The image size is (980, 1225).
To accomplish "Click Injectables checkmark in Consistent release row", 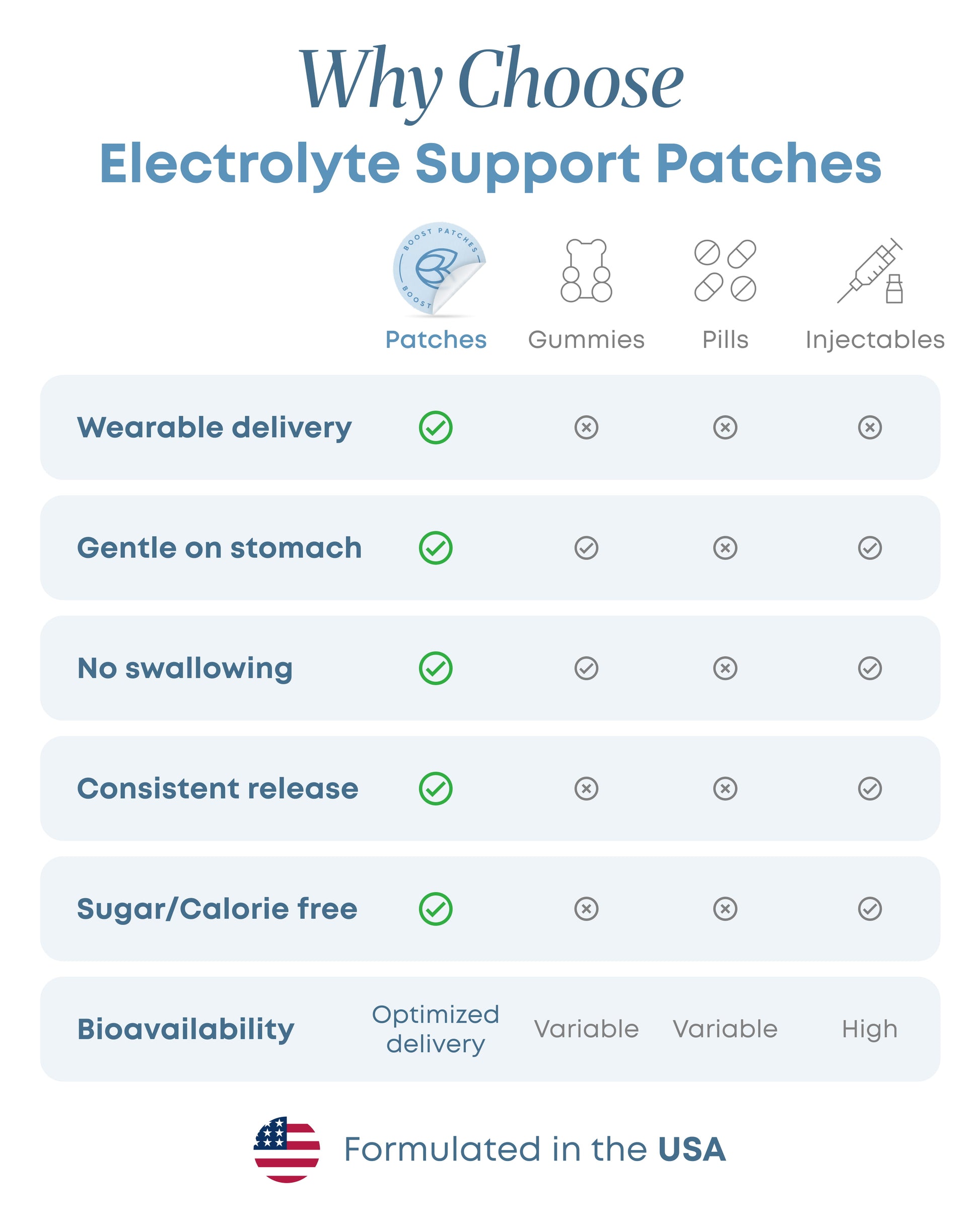I will [869, 788].
